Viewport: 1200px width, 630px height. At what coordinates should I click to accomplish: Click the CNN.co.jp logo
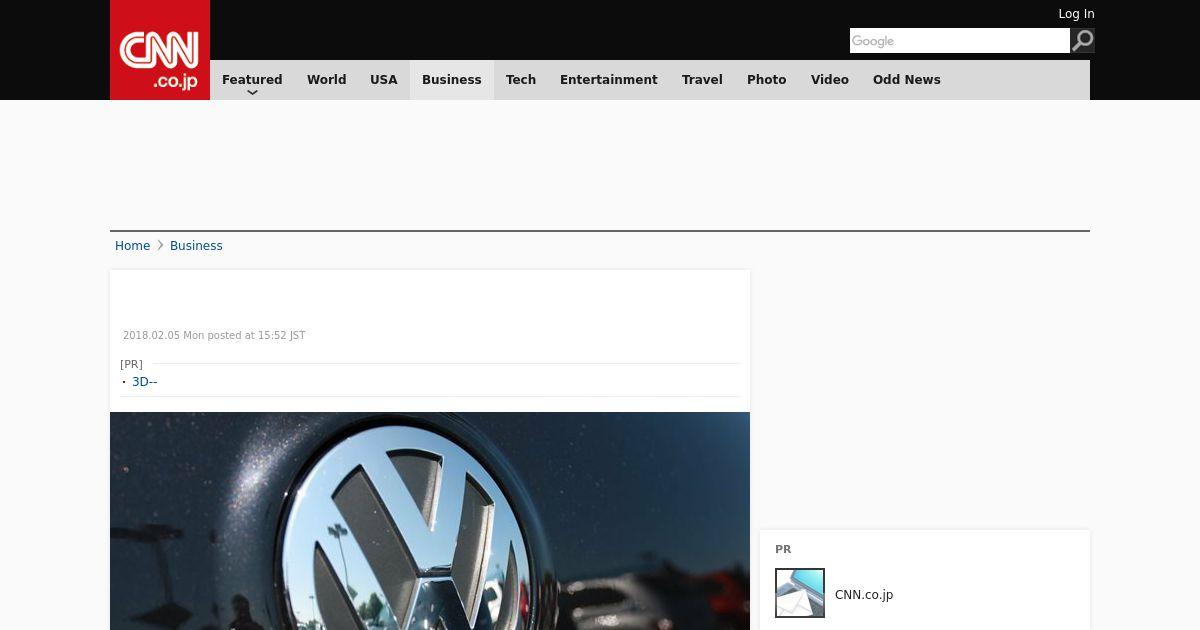160,50
